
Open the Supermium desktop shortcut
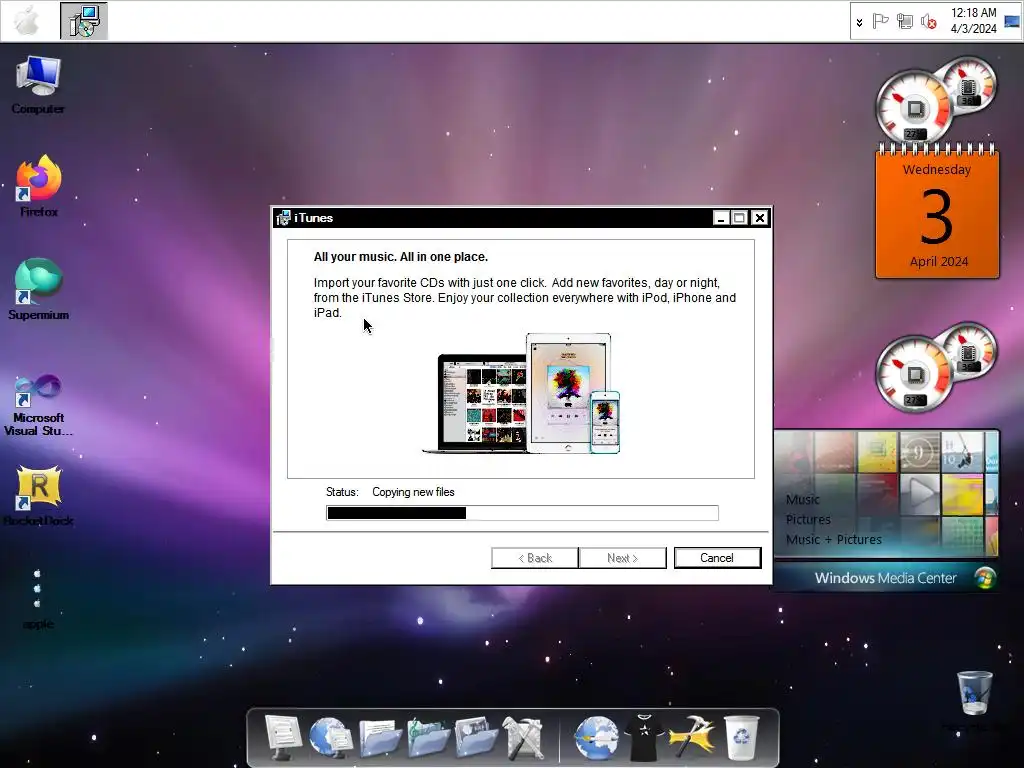click(39, 289)
